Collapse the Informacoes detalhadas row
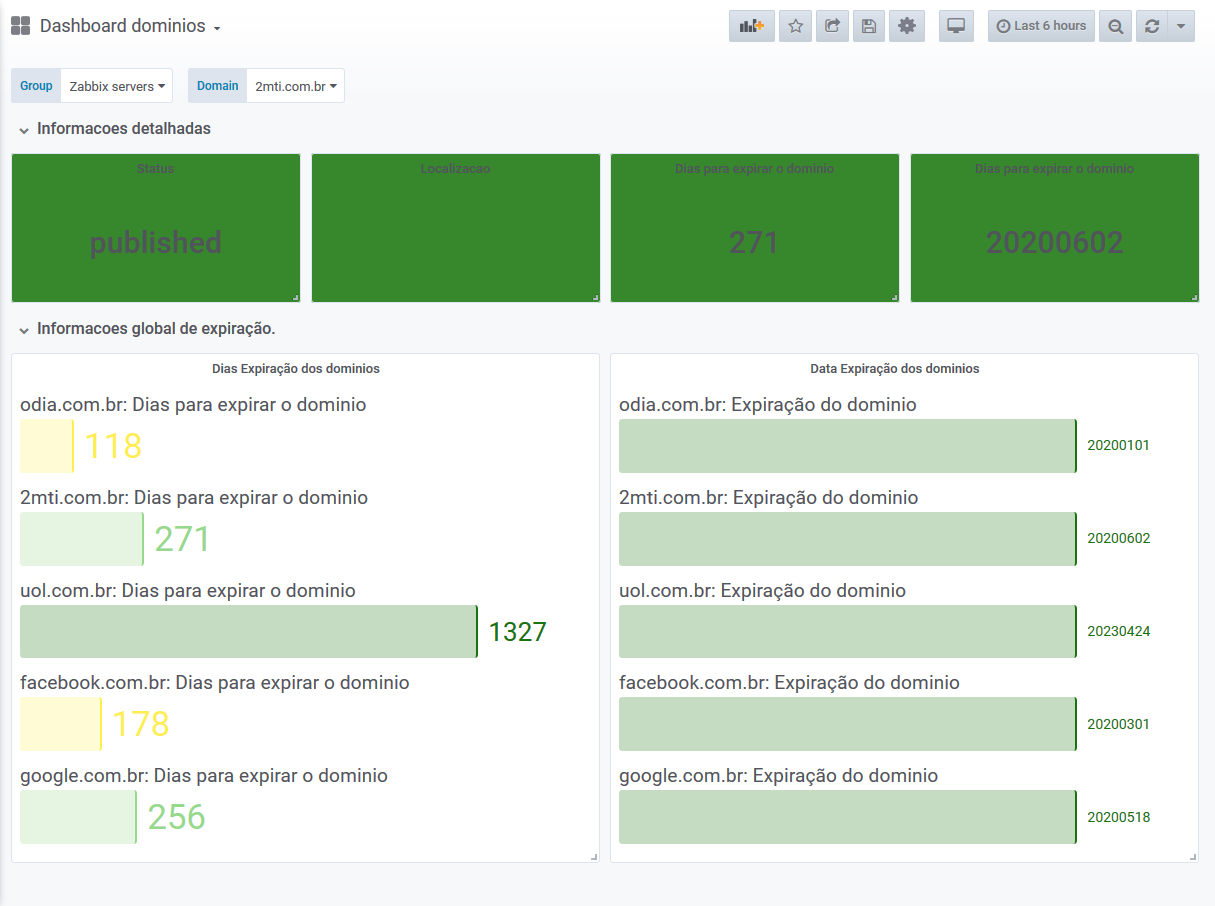The height and width of the screenshot is (906, 1215). 114,129
